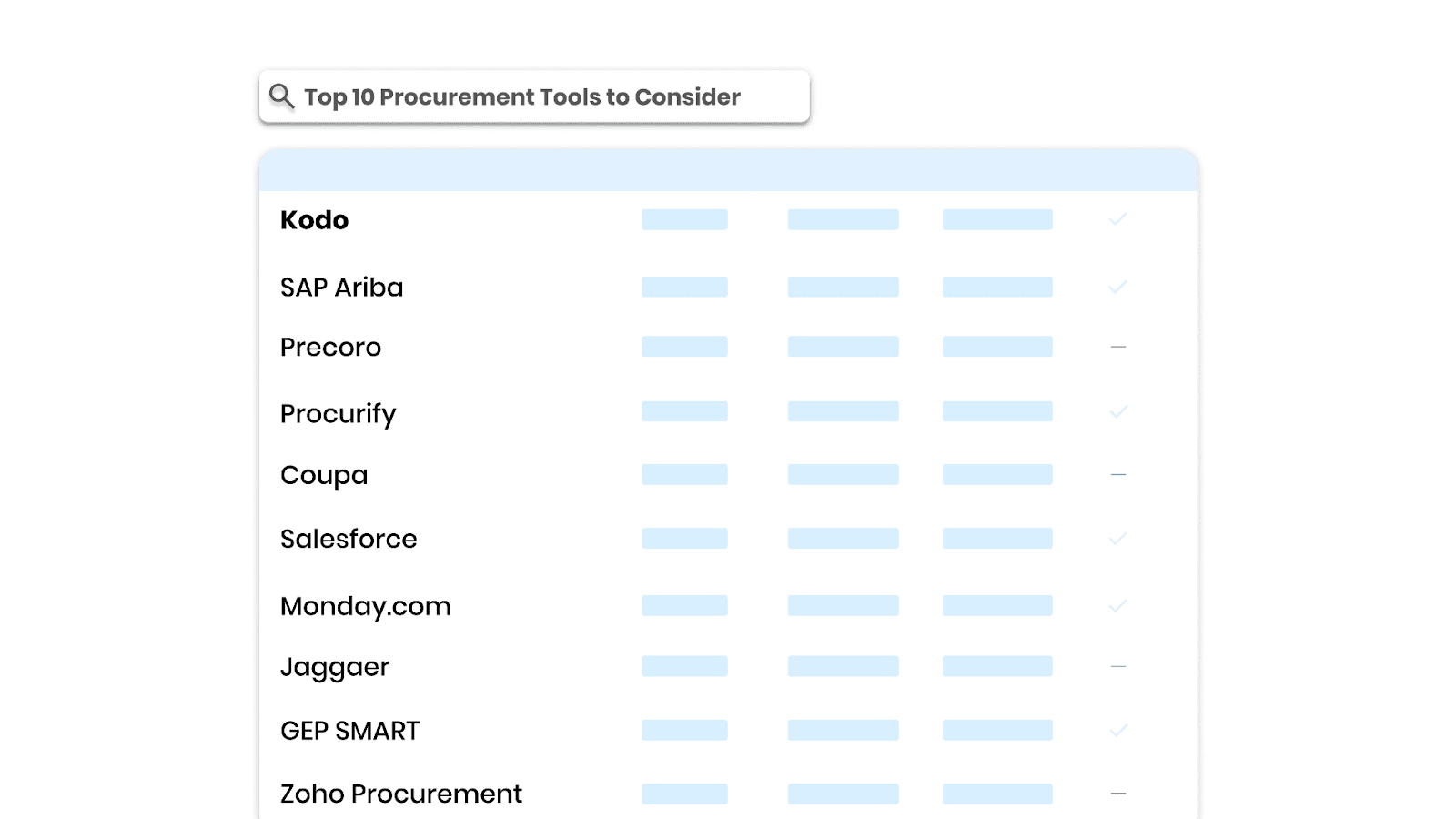Toggle the checkmark next to Kodo
The image size is (1456, 819).
(x=1117, y=219)
